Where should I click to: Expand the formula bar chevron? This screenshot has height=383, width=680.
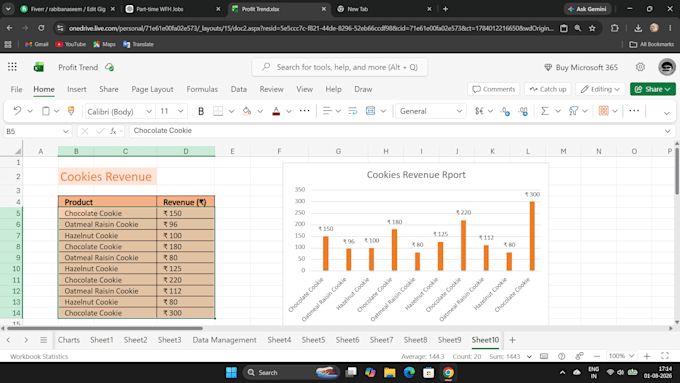click(x=667, y=131)
